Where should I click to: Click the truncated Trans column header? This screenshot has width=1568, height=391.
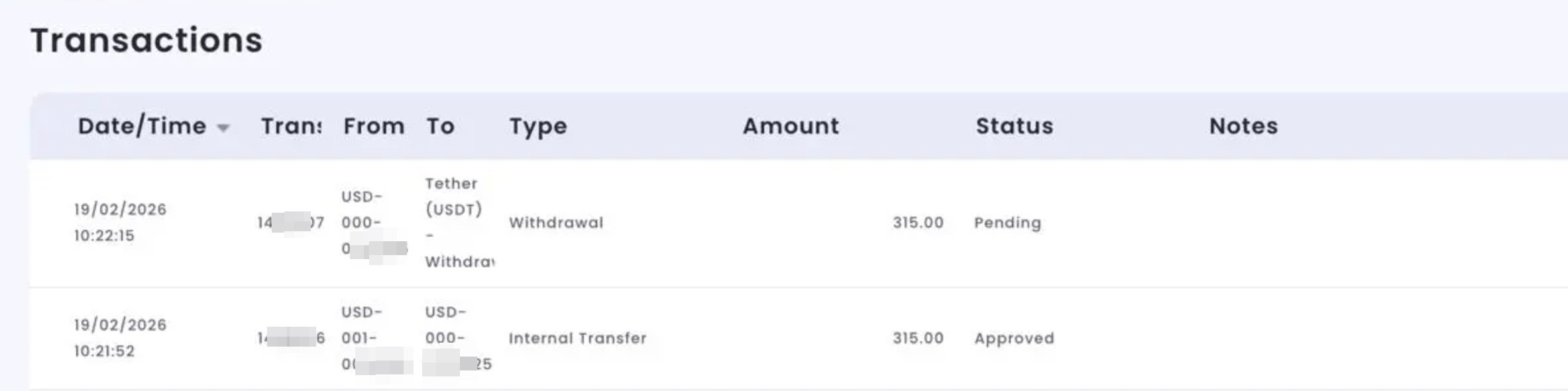(291, 126)
